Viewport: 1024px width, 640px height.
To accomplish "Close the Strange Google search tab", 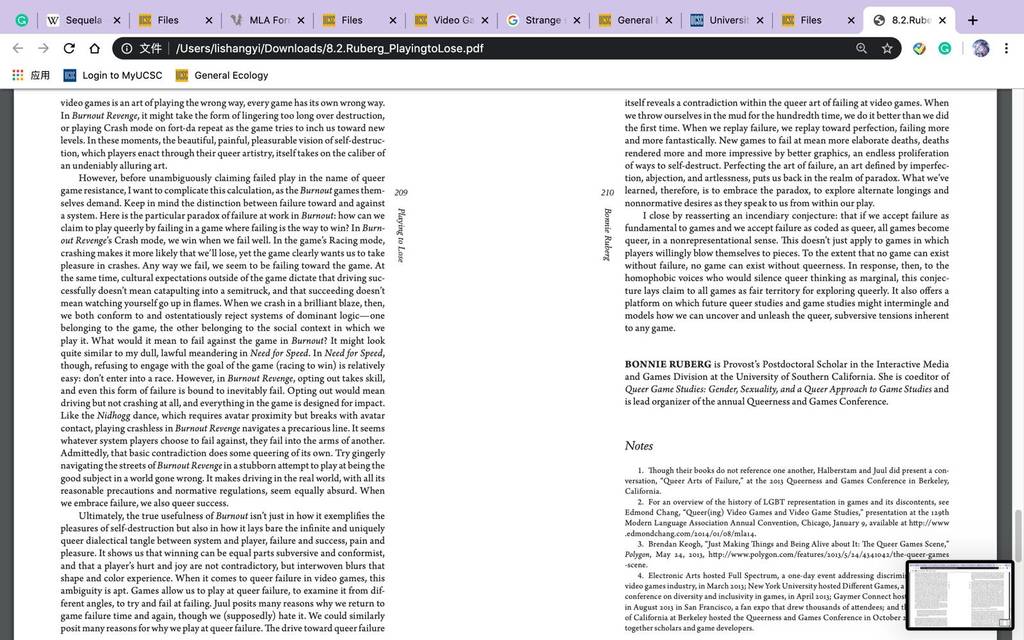I will [x=577, y=20].
